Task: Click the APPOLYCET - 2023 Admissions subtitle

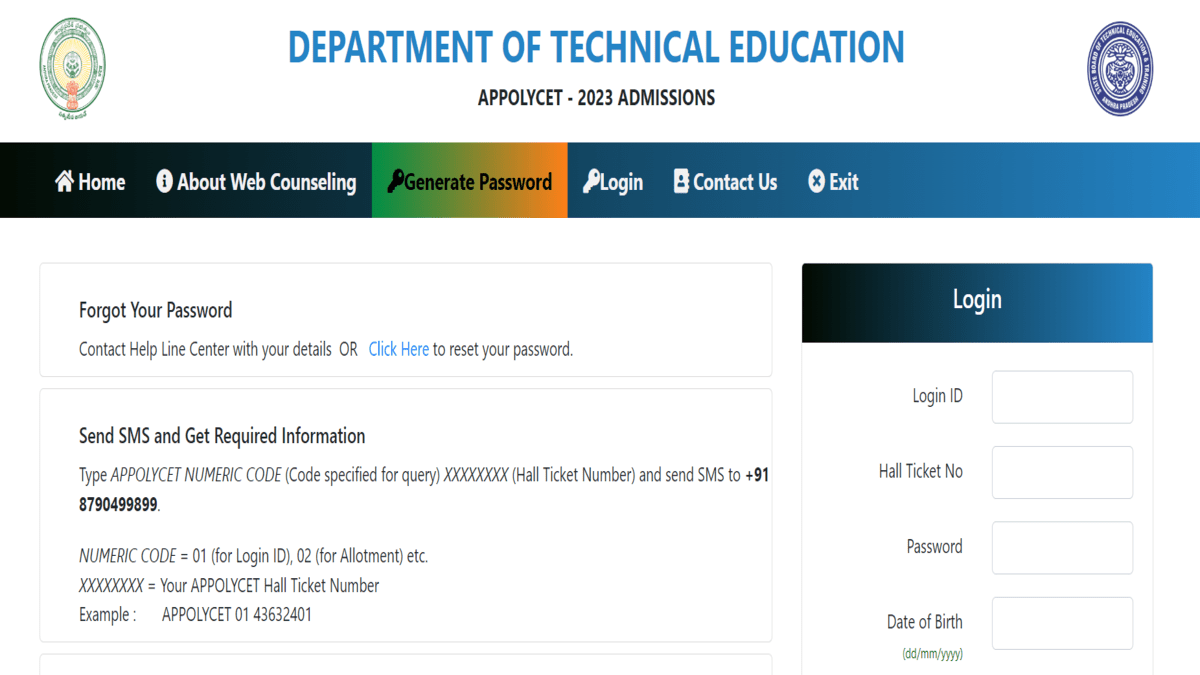Action: (596, 98)
